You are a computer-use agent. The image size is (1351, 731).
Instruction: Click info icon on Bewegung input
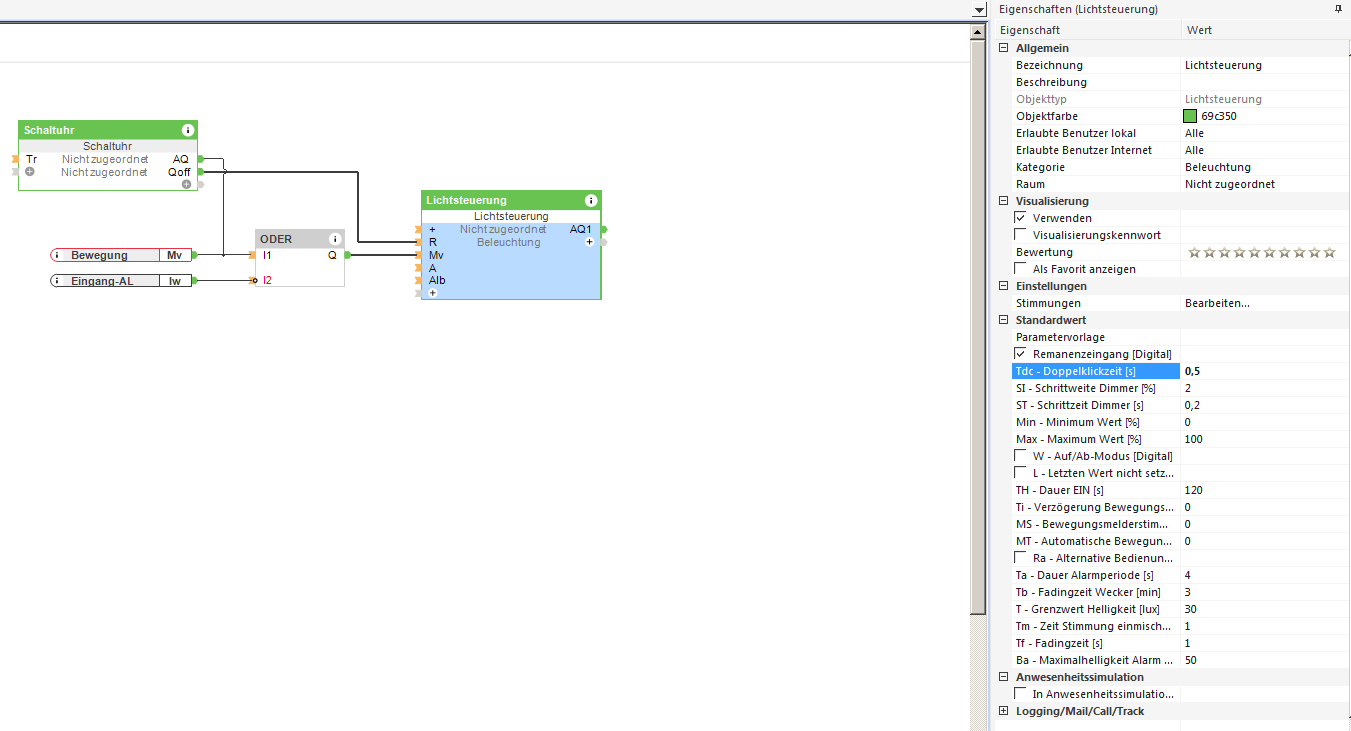tap(57, 255)
